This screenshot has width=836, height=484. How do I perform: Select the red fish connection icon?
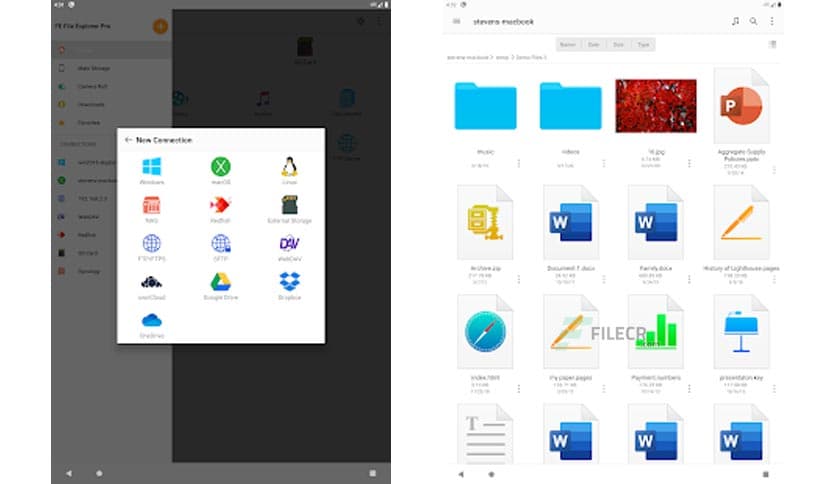pyautogui.click(x=220, y=205)
